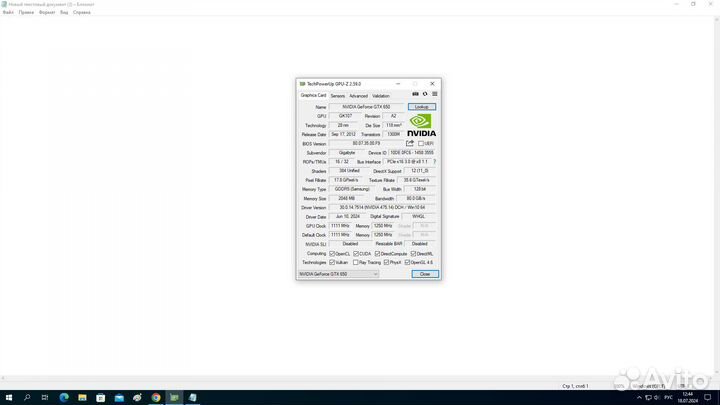Switch to the Sensors tab
Viewport: 720px width, 405px height.
[338, 96]
